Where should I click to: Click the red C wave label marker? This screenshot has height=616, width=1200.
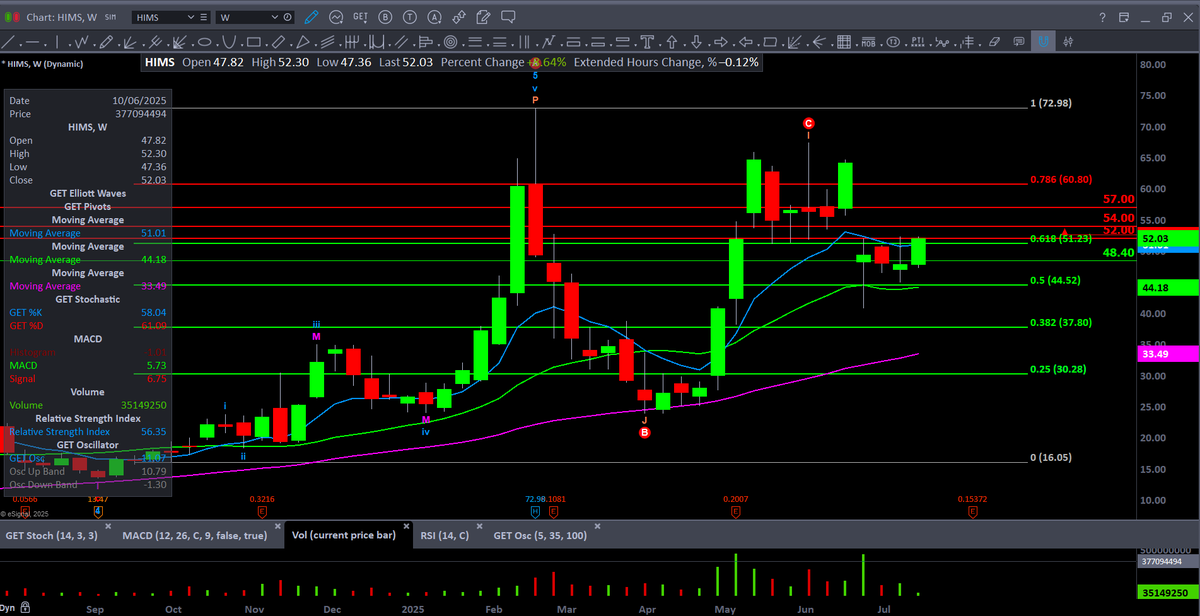tap(808, 123)
